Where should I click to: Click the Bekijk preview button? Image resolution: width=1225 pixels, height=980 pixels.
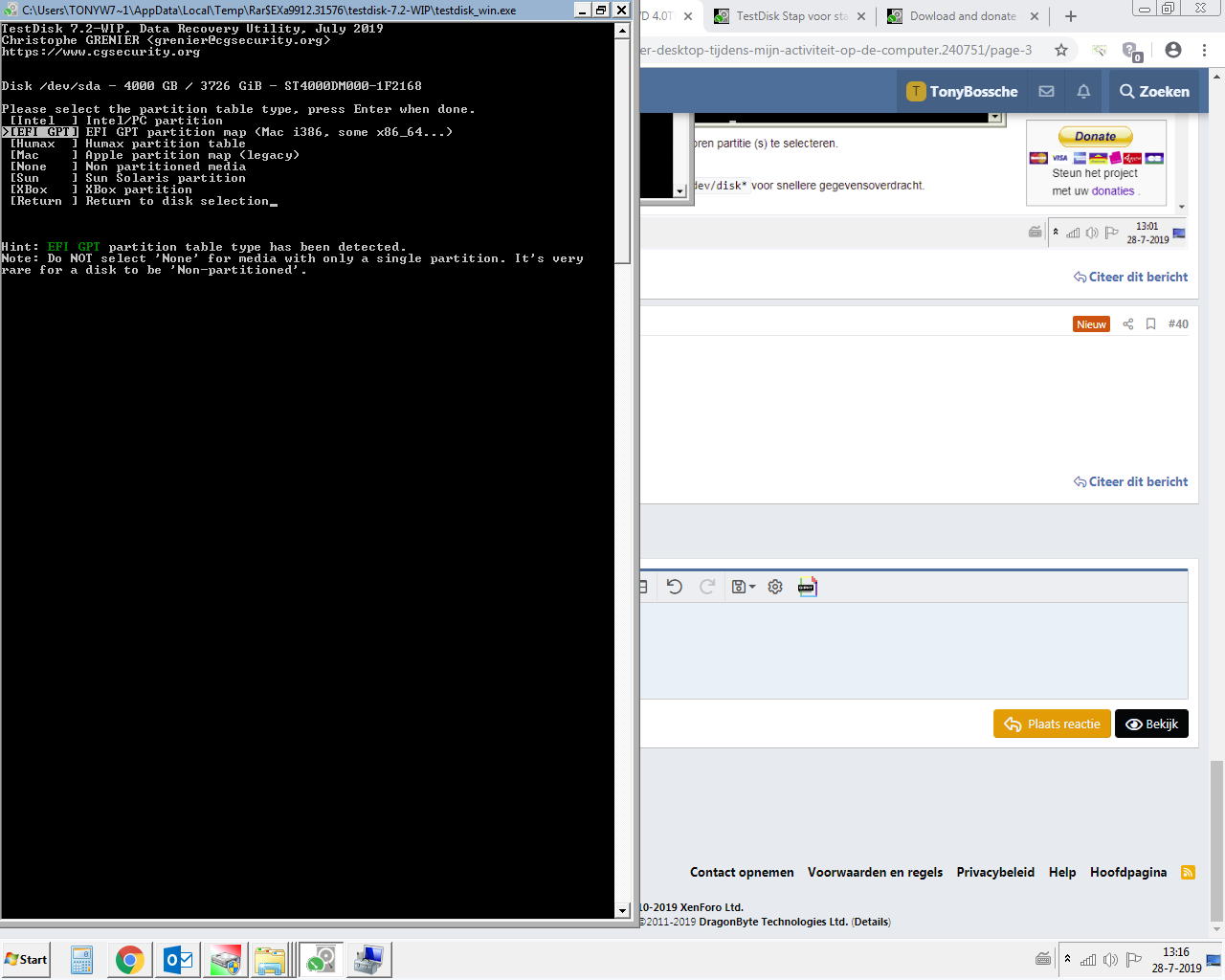[1152, 724]
